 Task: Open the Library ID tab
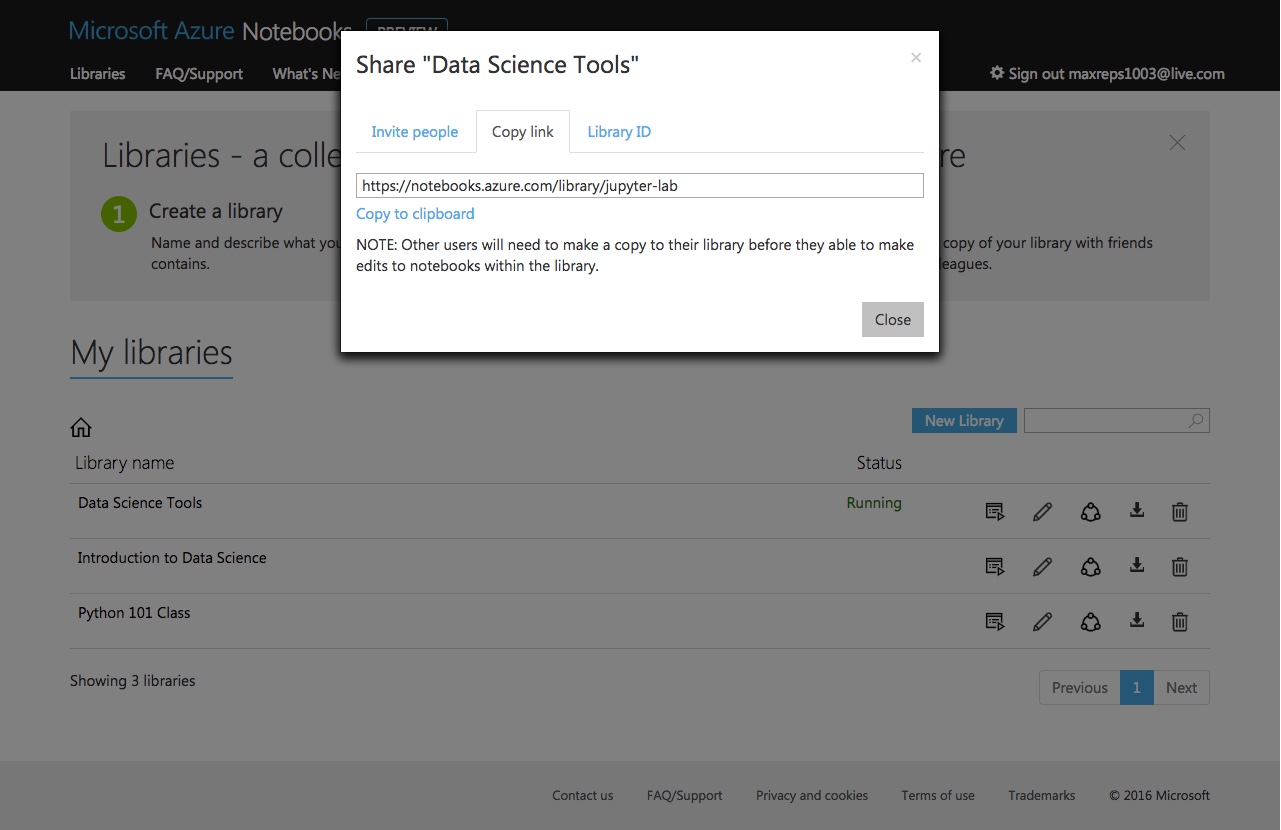point(619,132)
